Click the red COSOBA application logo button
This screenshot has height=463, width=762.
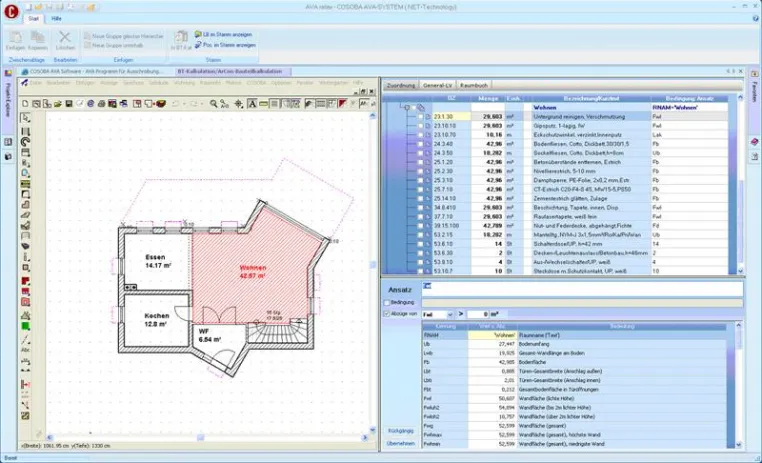(11, 11)
